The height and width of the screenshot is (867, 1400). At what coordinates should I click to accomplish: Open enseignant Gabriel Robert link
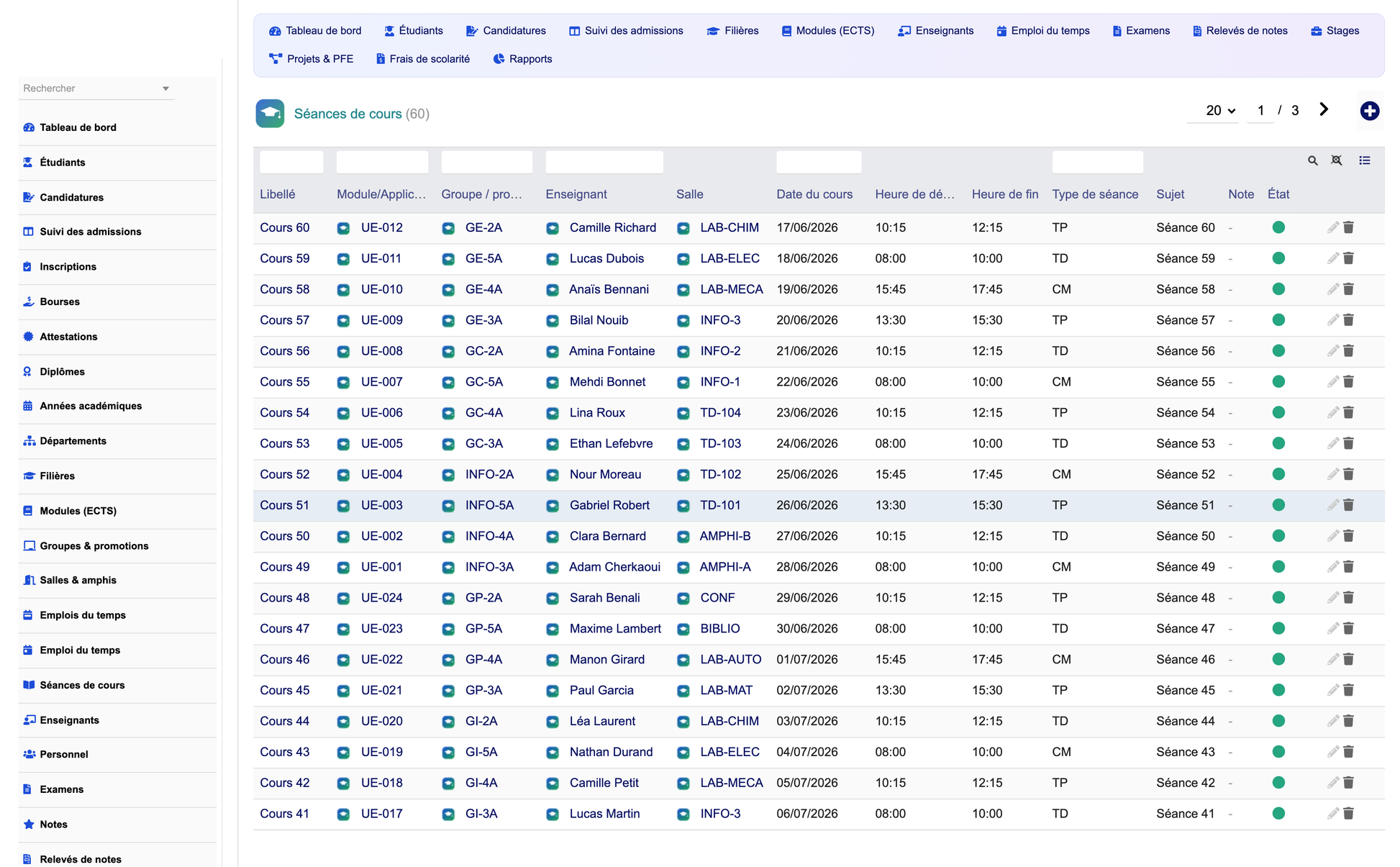click(609, 505)
